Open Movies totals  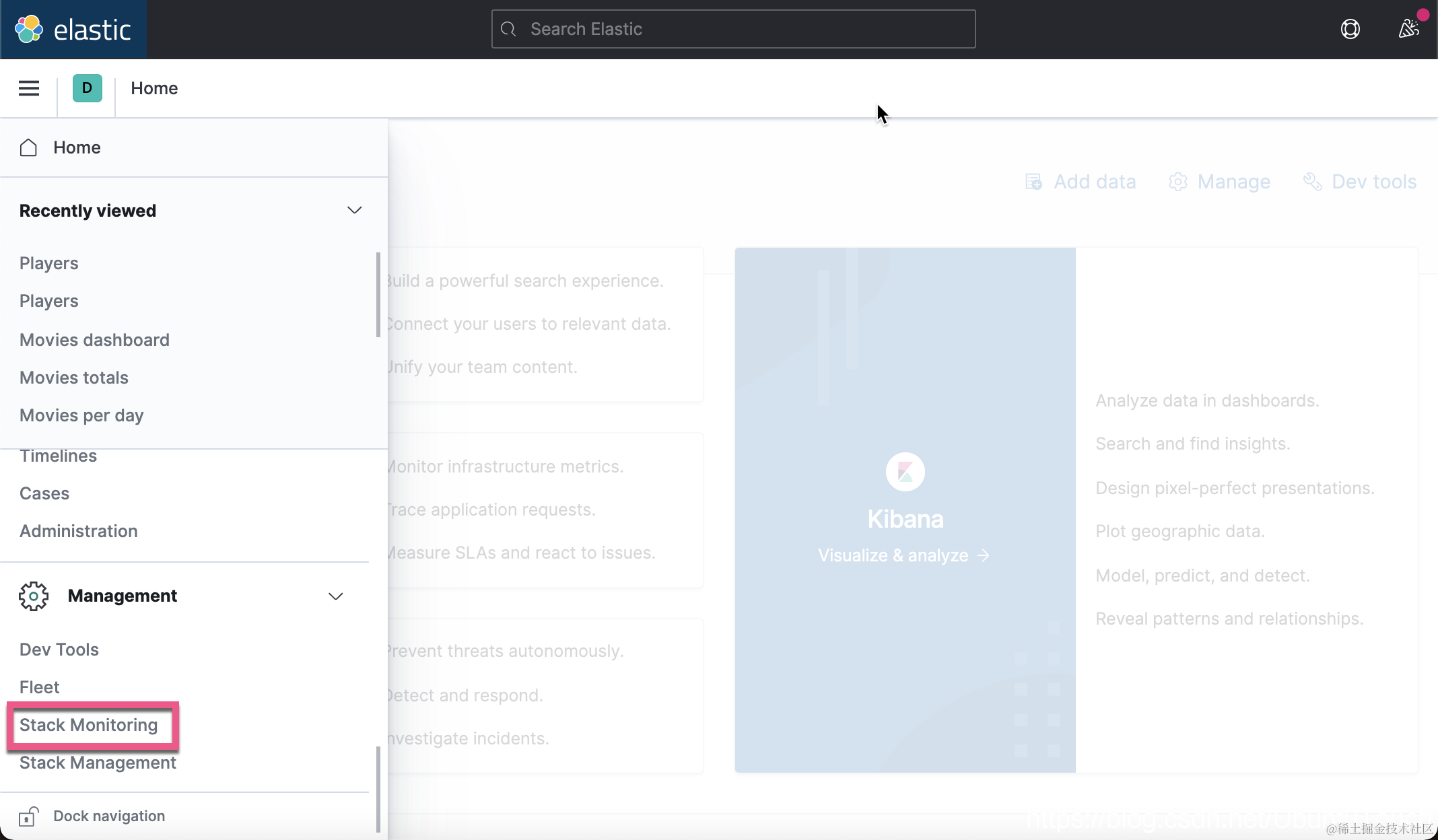pyautogui.click(x=73, y=378)
